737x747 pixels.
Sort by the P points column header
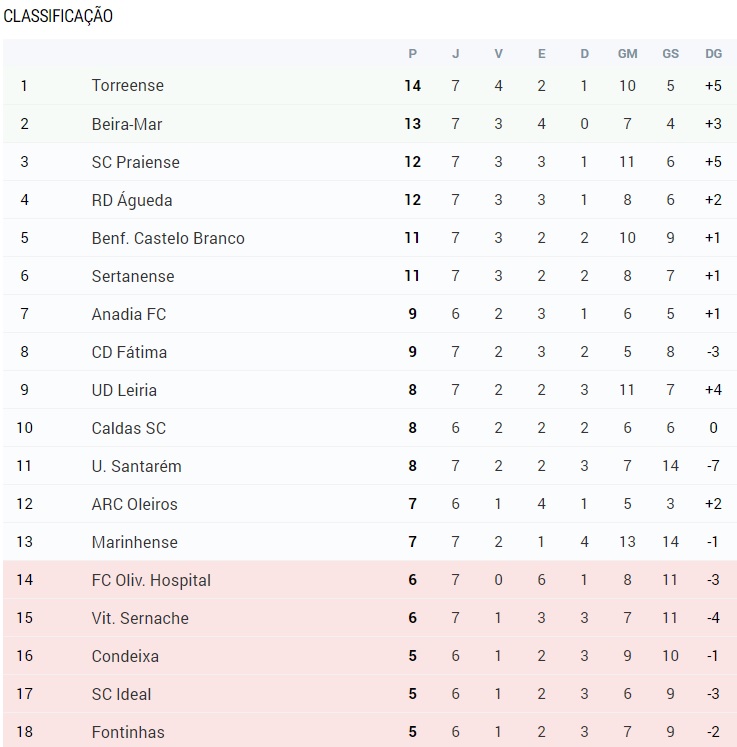pyautogui.click(x=413, y=54)
